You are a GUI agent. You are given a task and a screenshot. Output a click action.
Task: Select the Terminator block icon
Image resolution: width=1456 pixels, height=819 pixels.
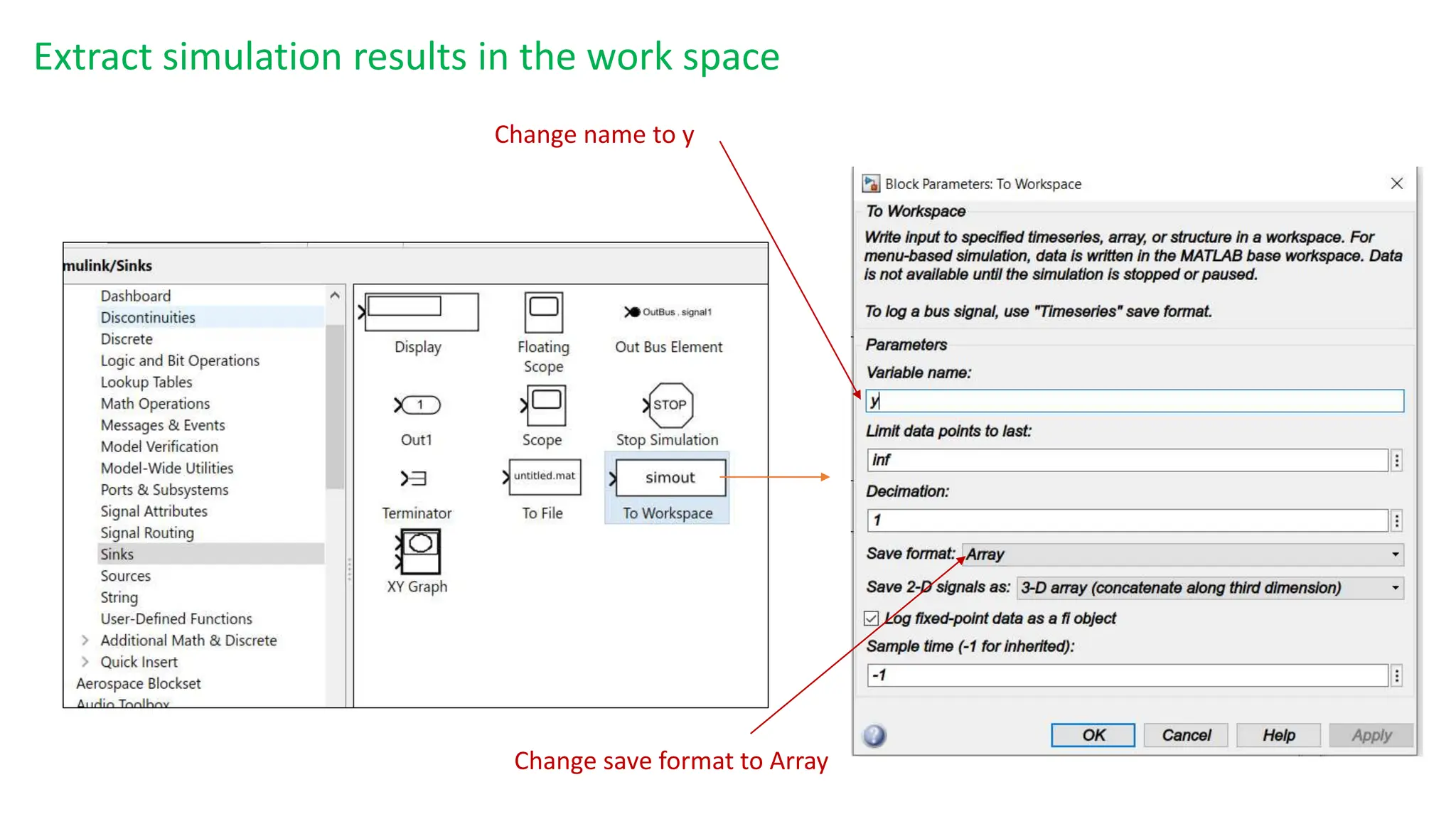413,478
